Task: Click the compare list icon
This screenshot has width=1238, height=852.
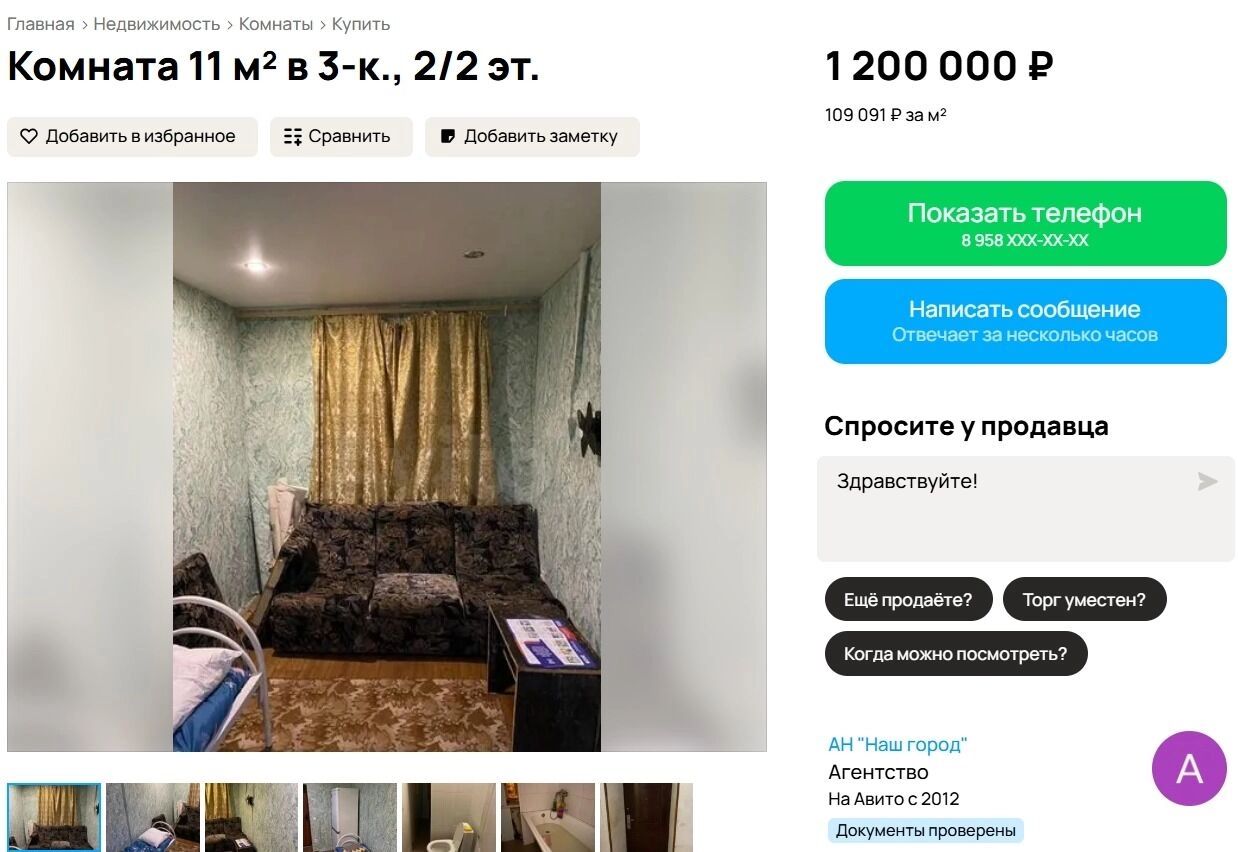Action: pos(293,137)
